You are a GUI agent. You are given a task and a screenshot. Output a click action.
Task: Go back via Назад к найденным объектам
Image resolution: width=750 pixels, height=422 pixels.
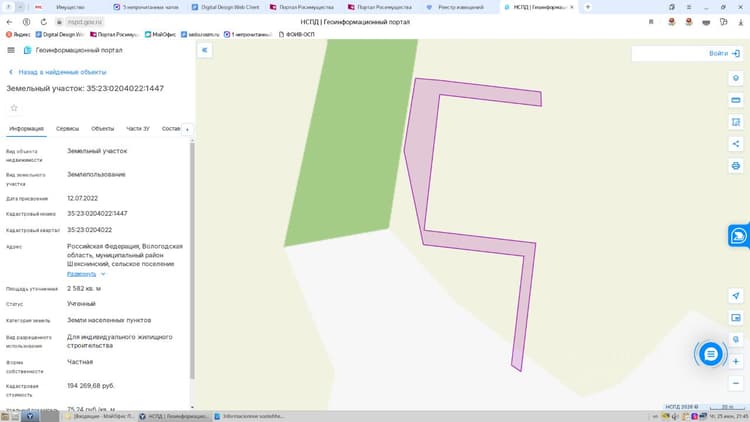tap(57, 72)
